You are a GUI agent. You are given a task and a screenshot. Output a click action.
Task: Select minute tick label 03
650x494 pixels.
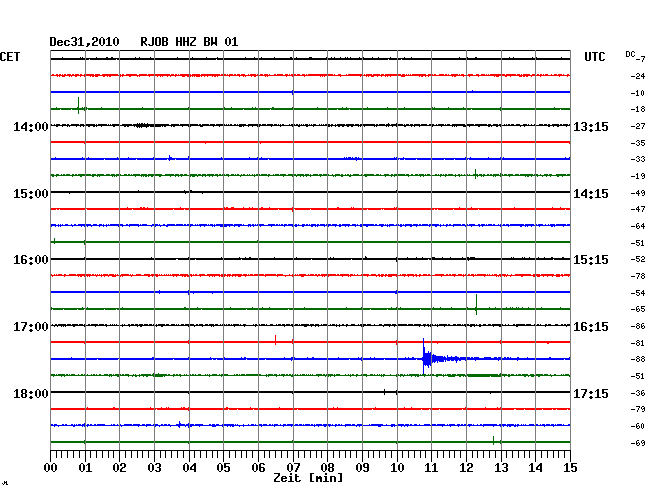point(154,467)
